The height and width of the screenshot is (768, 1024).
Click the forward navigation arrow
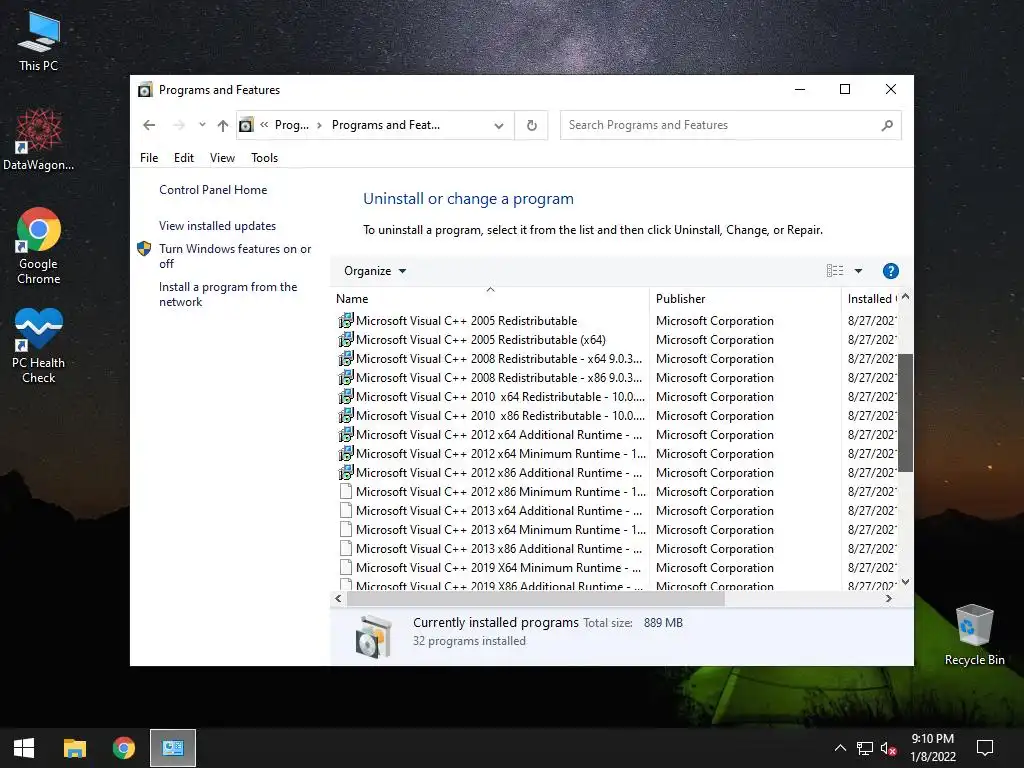(x=178, y=125)
